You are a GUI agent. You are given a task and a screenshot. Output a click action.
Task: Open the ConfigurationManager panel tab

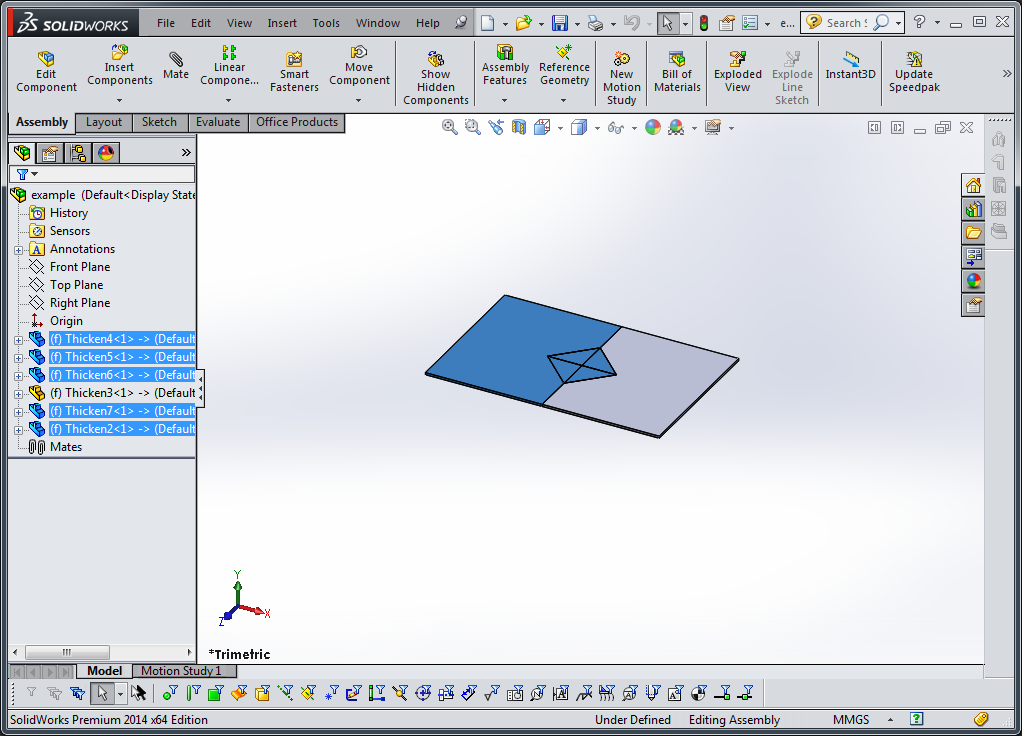point(77,152)
